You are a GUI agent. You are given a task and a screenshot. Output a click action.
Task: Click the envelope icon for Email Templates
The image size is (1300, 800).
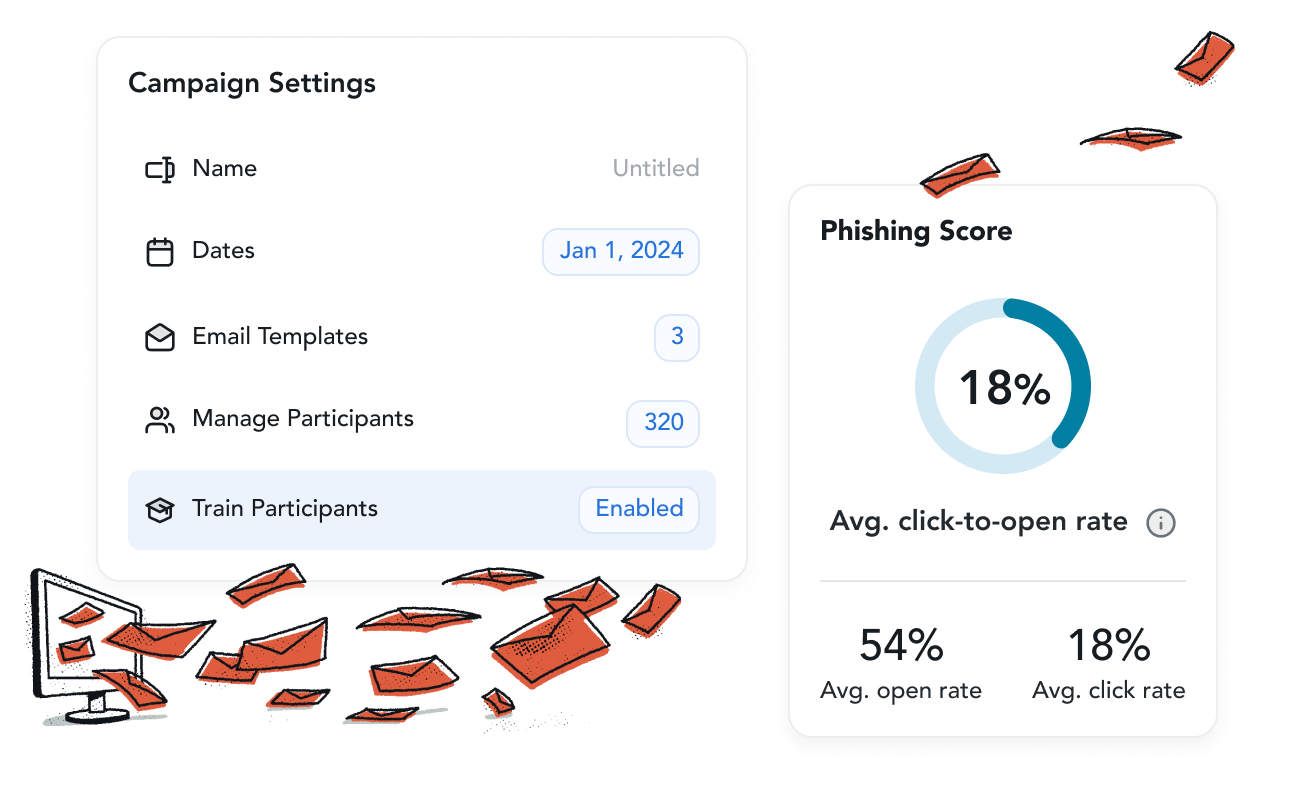[x=160, y=338]
